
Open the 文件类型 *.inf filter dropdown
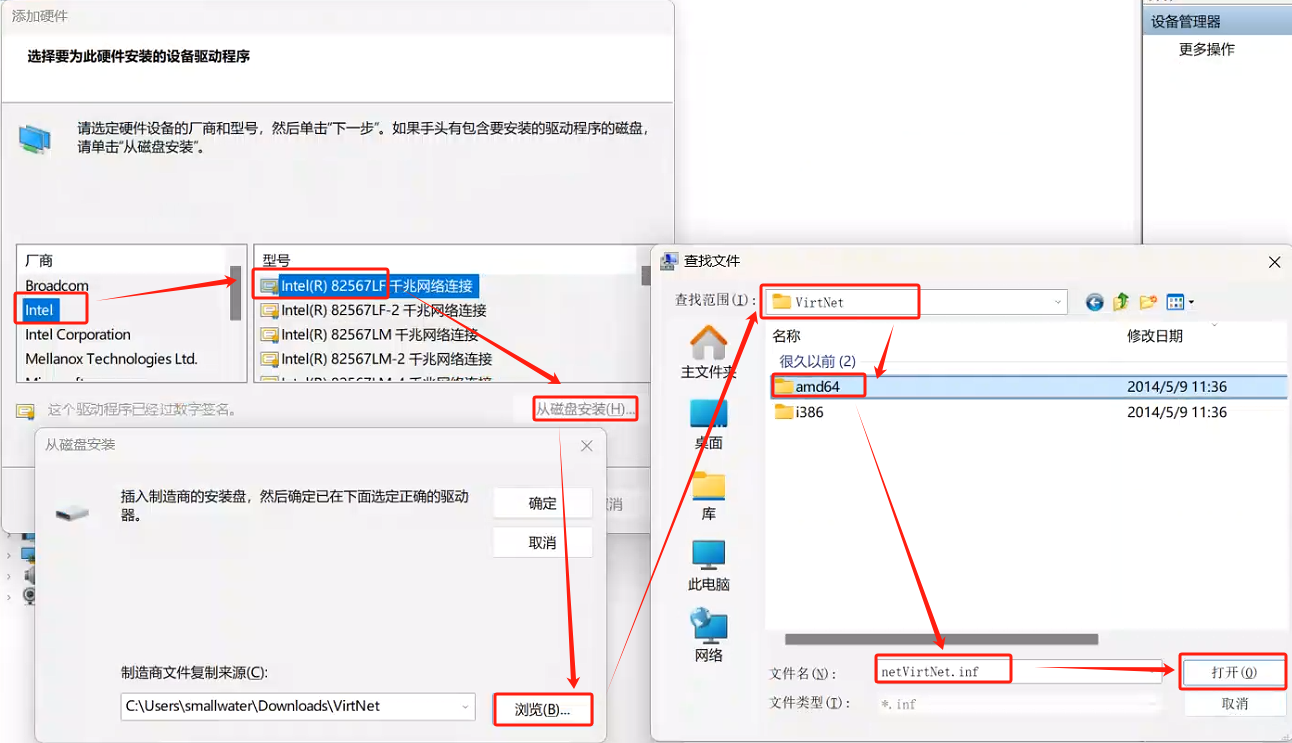pyautogui.click(x=1020, y=704)
